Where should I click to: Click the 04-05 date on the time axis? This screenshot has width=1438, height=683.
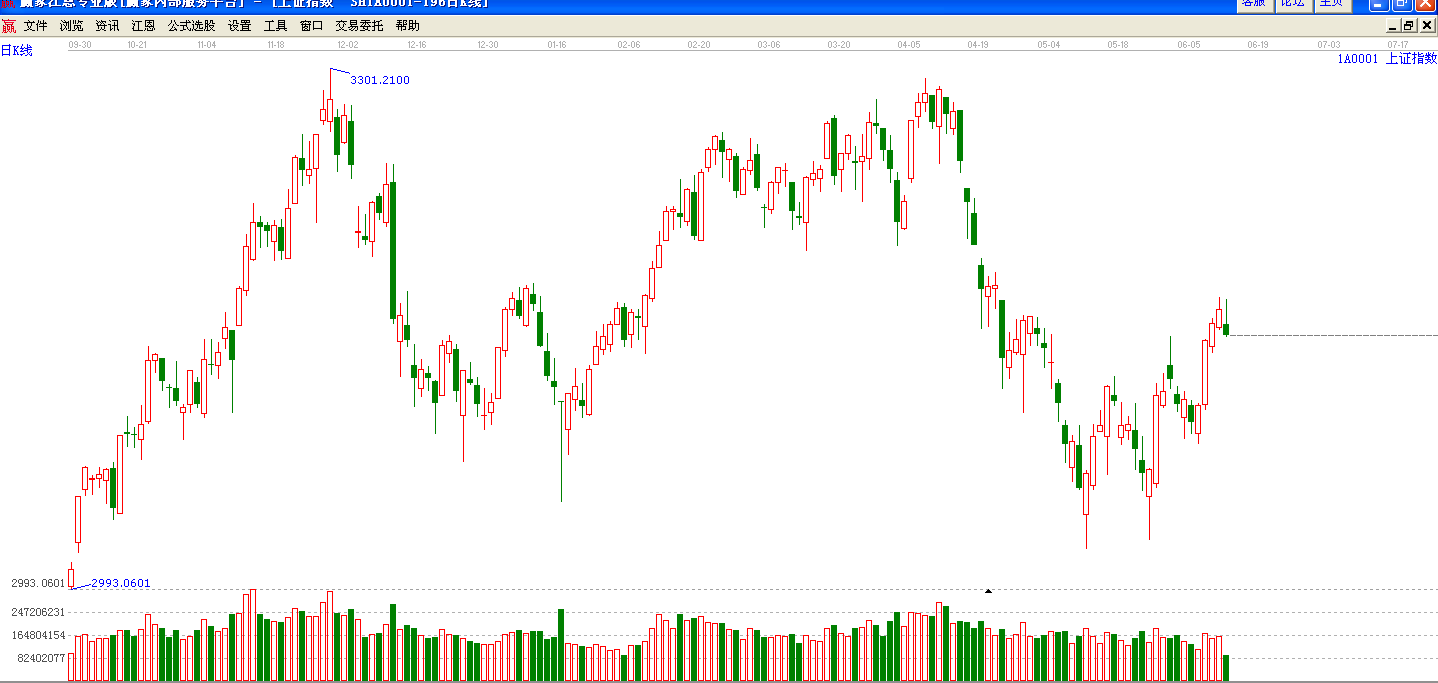[x=908, y=45]
